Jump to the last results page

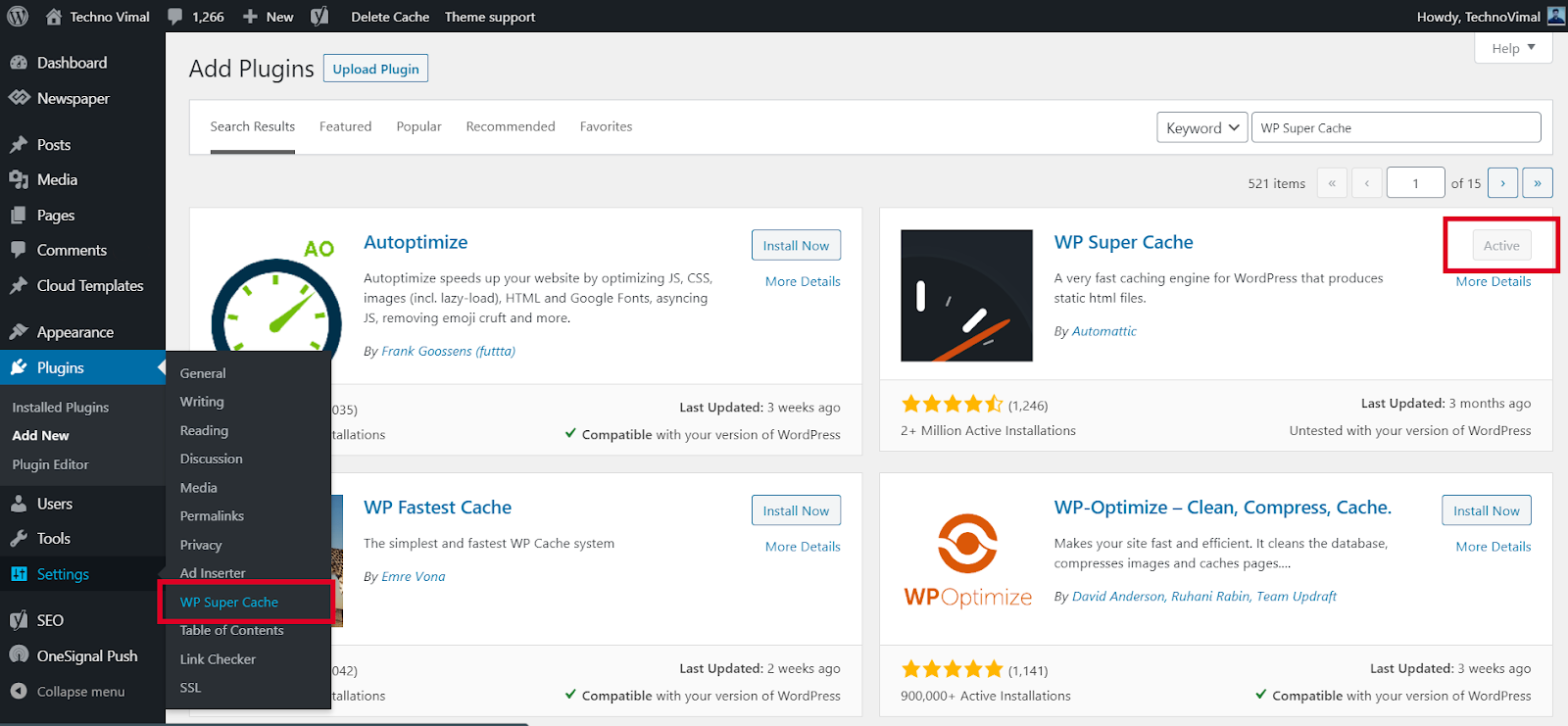[1538, 183]
